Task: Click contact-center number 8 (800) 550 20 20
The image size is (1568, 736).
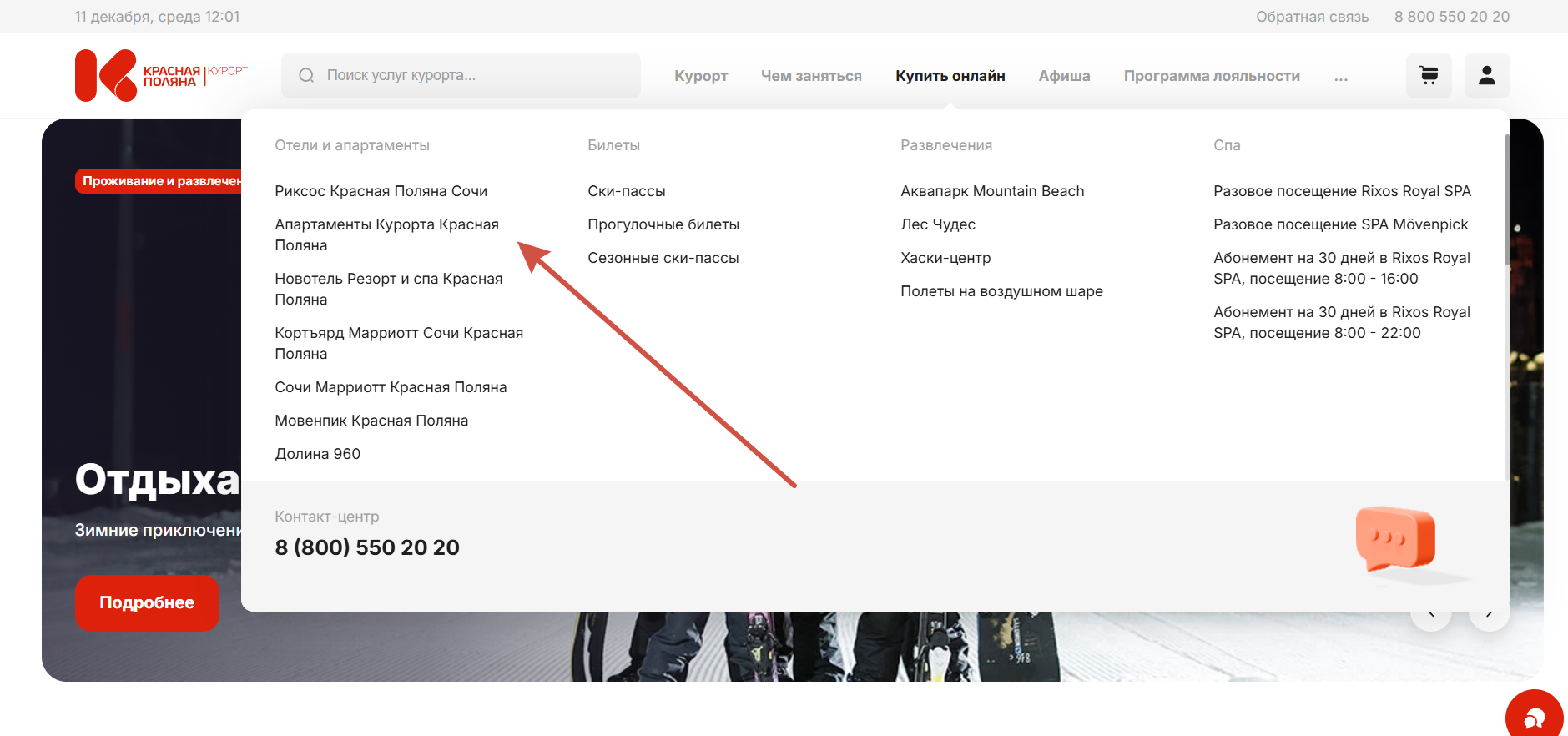Action: 367,547
